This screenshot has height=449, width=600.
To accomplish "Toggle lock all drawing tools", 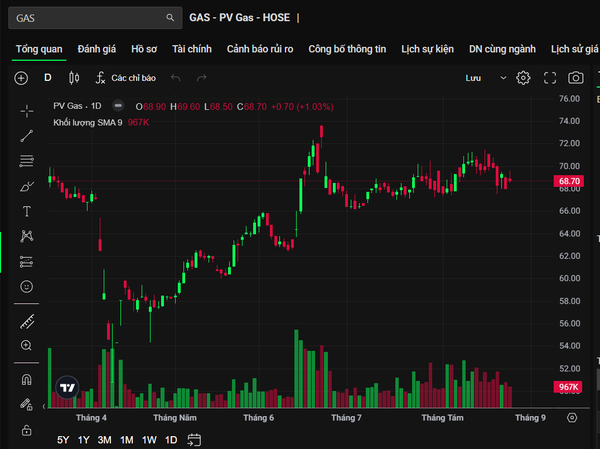I will click(27, 429).
